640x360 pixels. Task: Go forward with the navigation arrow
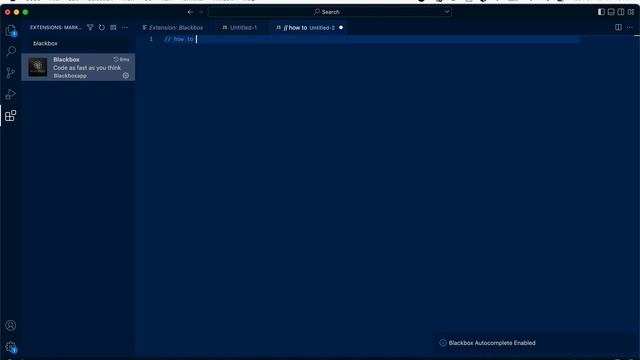coord(201,12)
